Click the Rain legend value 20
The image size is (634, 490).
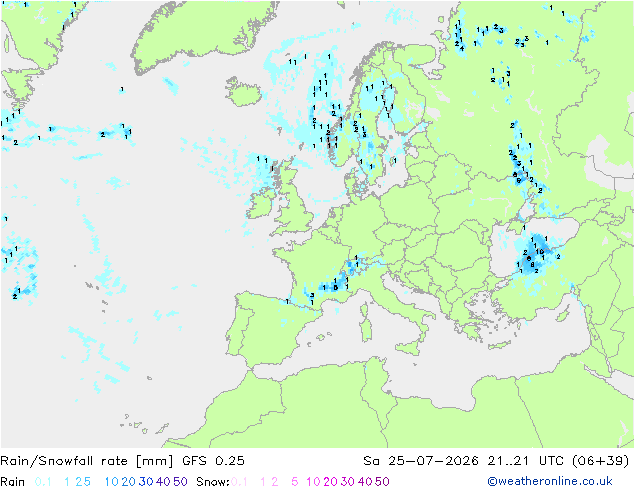(129, 482)
